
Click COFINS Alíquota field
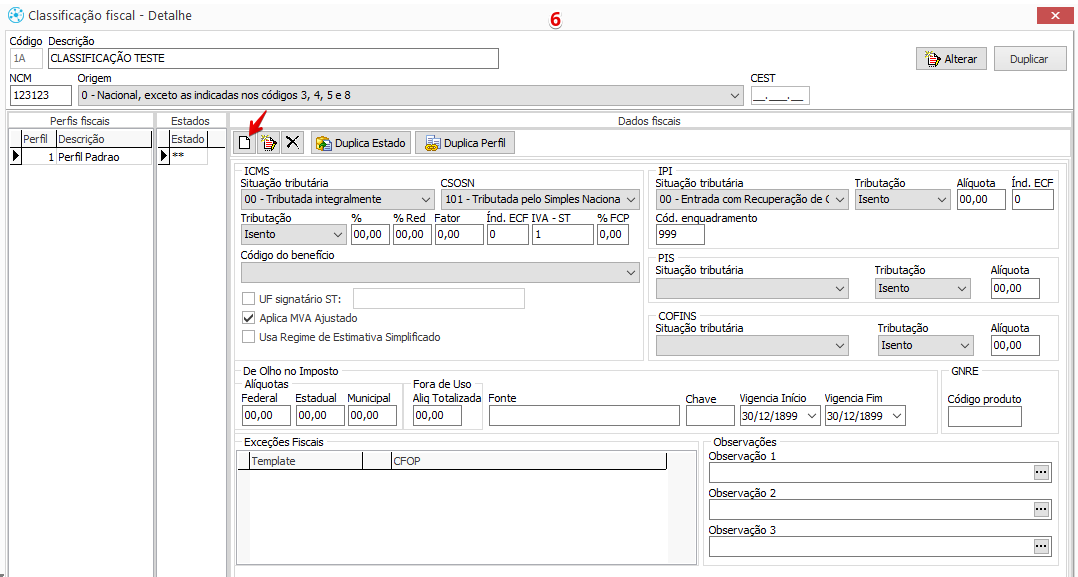click(1015, 346)
